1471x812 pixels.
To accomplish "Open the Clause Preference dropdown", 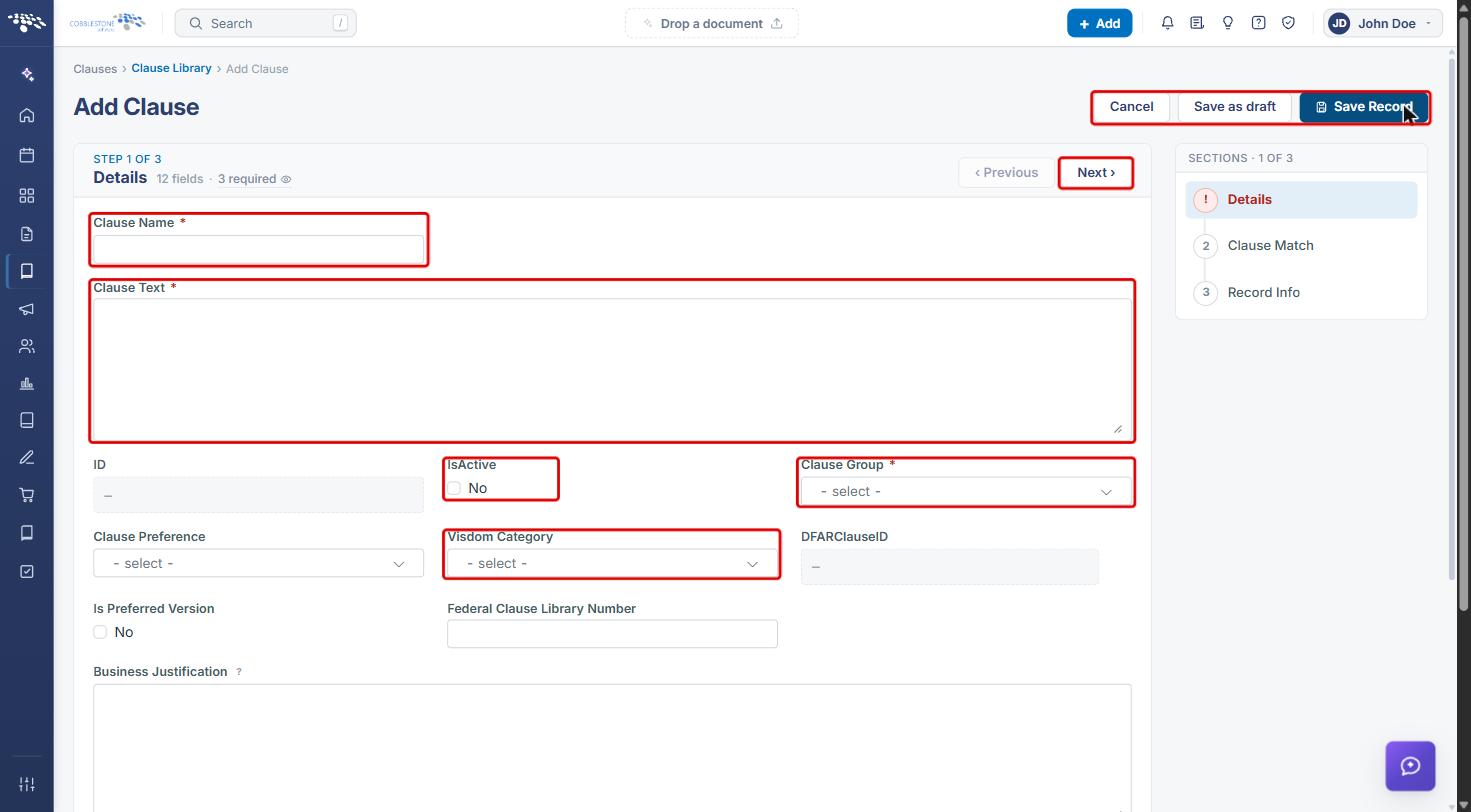I will [x=258, y=563].
